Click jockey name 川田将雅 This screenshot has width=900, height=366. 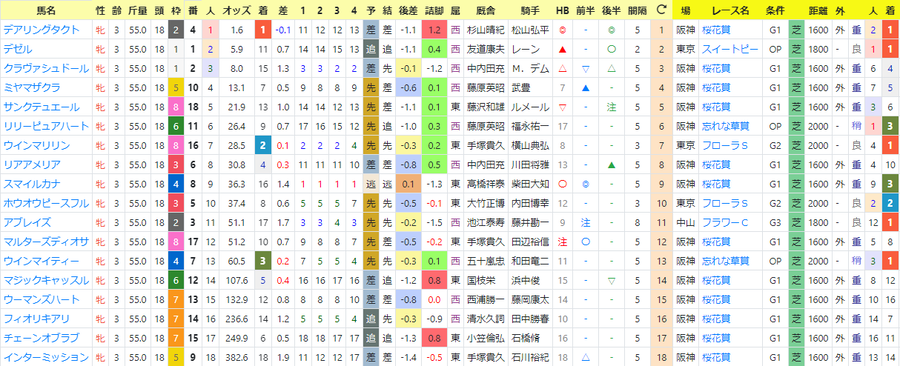pos(530,165)
